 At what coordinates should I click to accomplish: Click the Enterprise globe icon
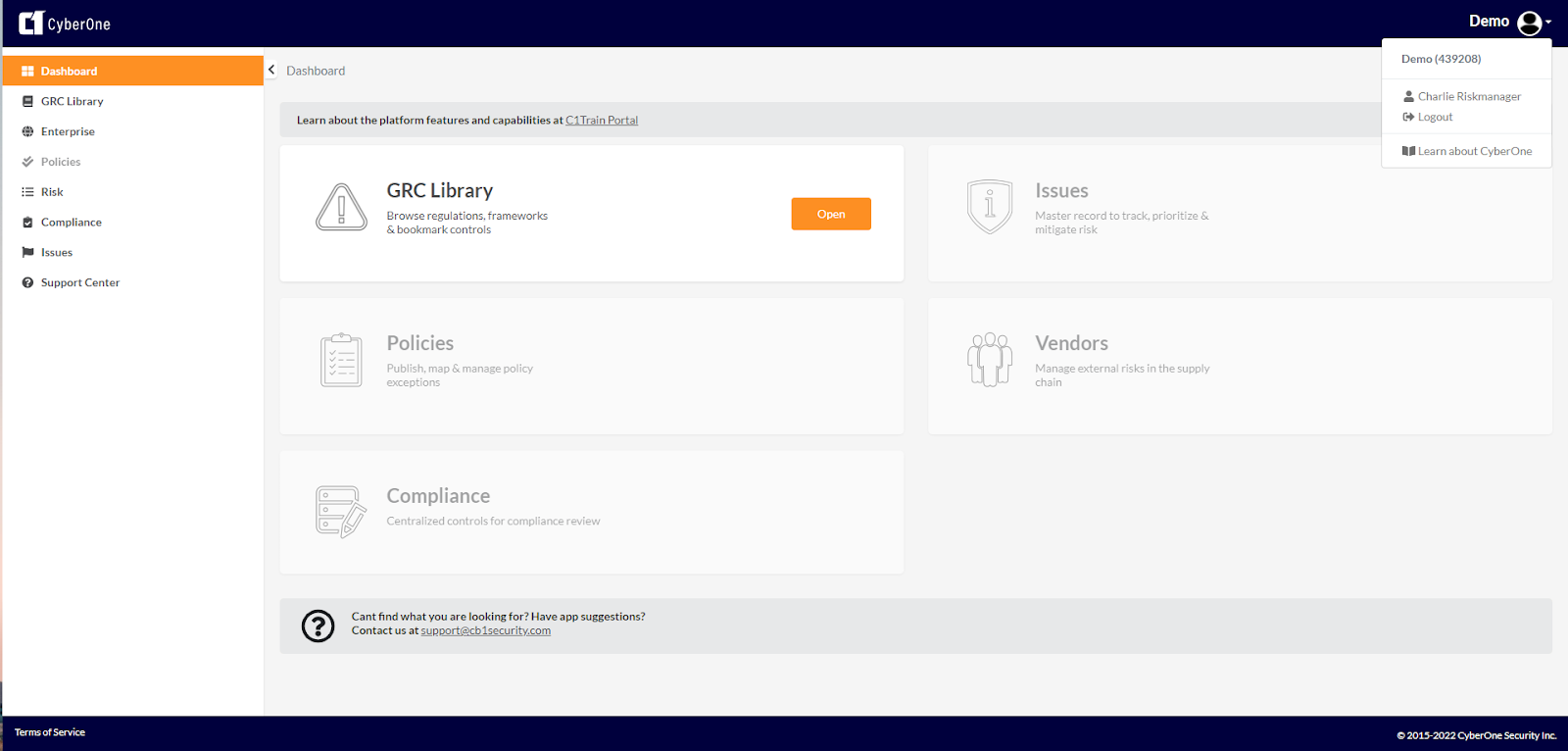pos(27,131)
